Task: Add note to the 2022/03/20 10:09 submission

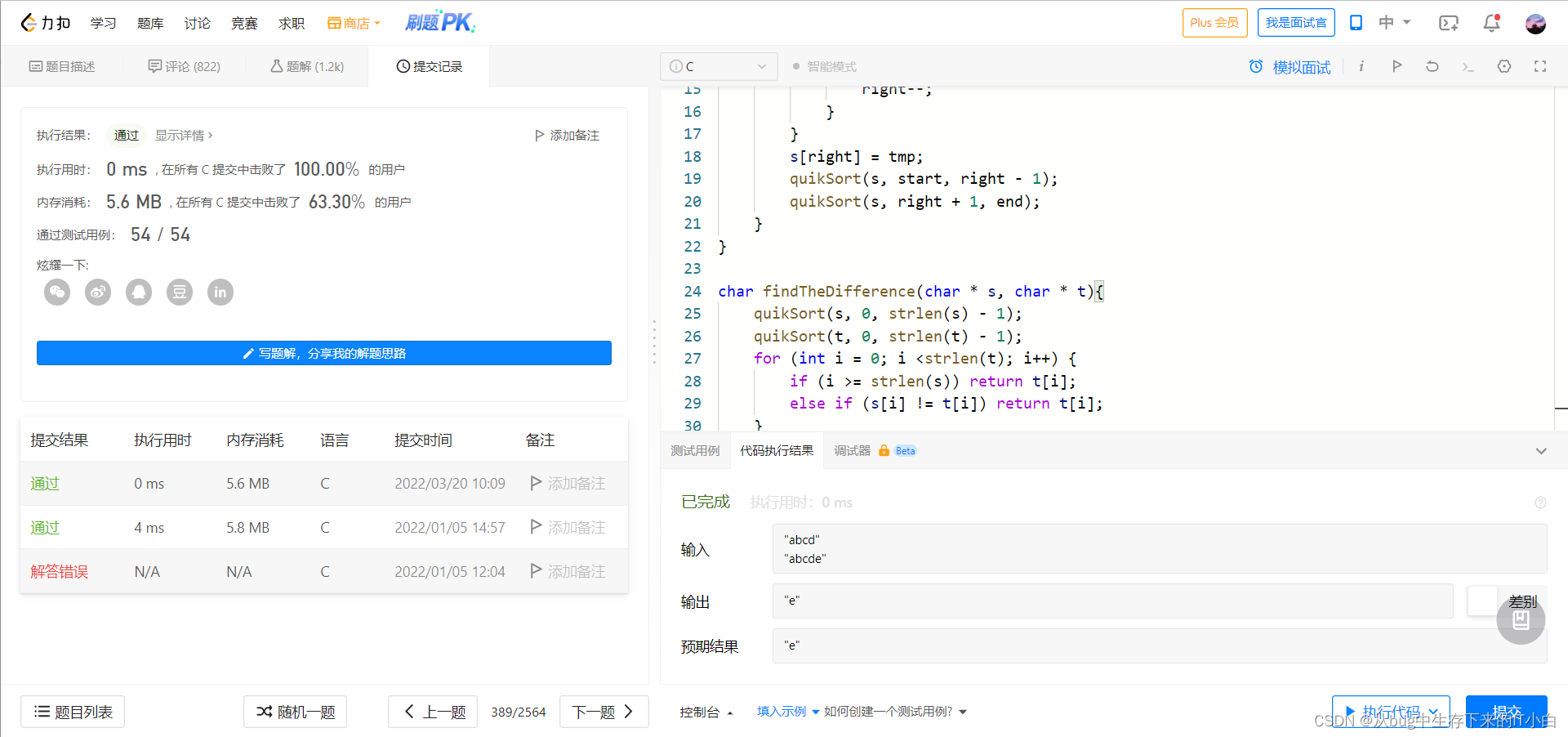Action: pyautogui.click(x=568, y=483)
